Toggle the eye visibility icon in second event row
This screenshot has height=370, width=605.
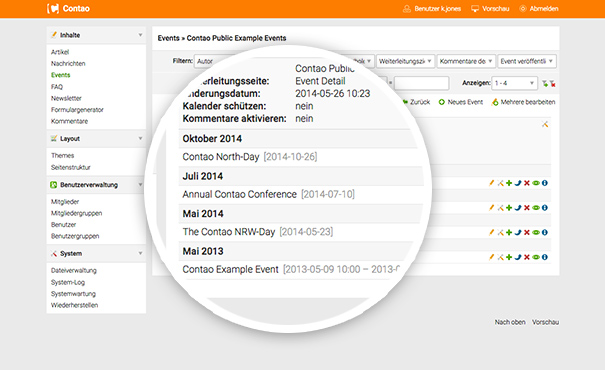(x=536, y=208)
